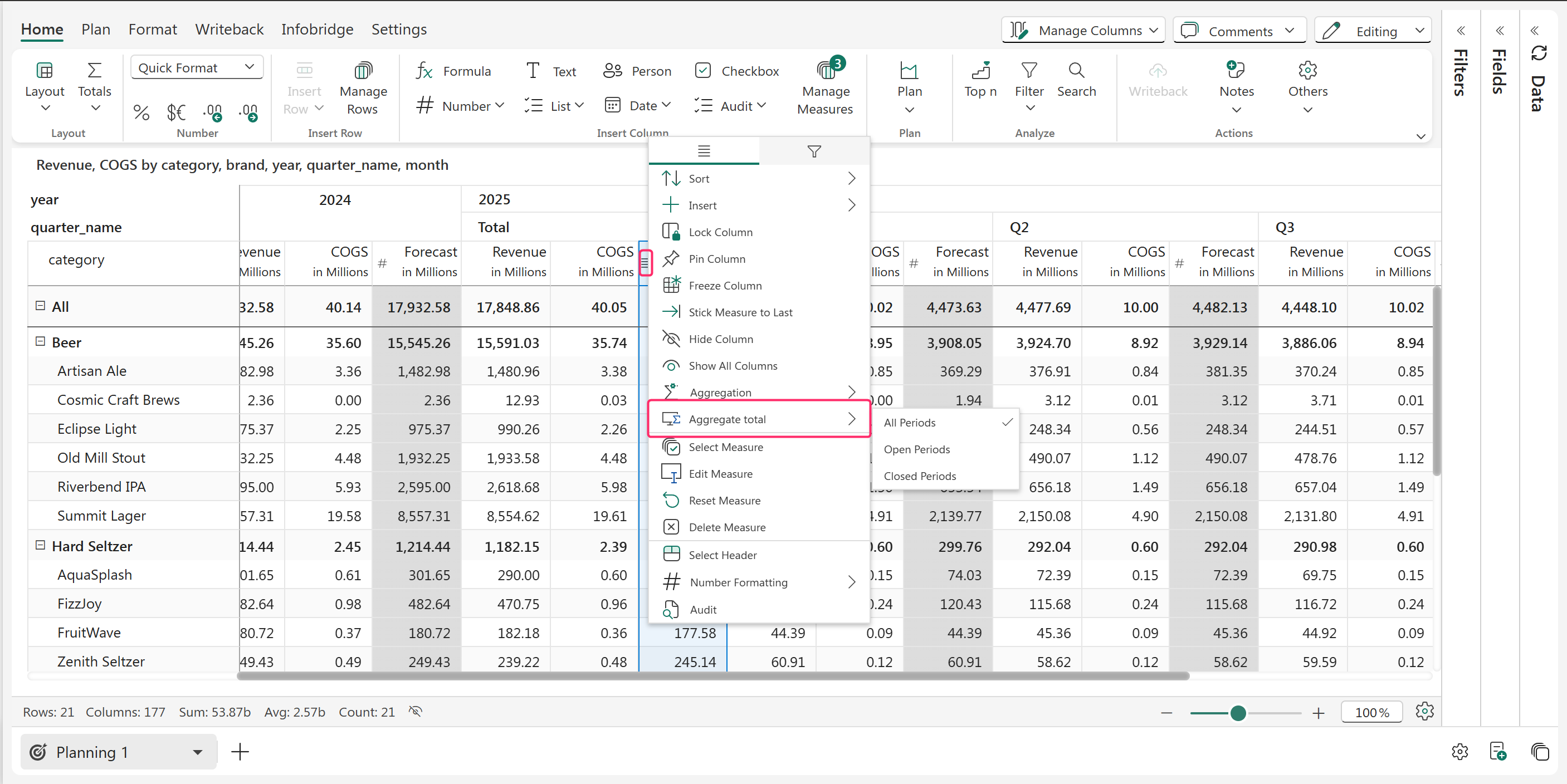Open Manage Measures icon
Image resolution: width=1567 pixels, height=784 pixels.
coord(826,71)
